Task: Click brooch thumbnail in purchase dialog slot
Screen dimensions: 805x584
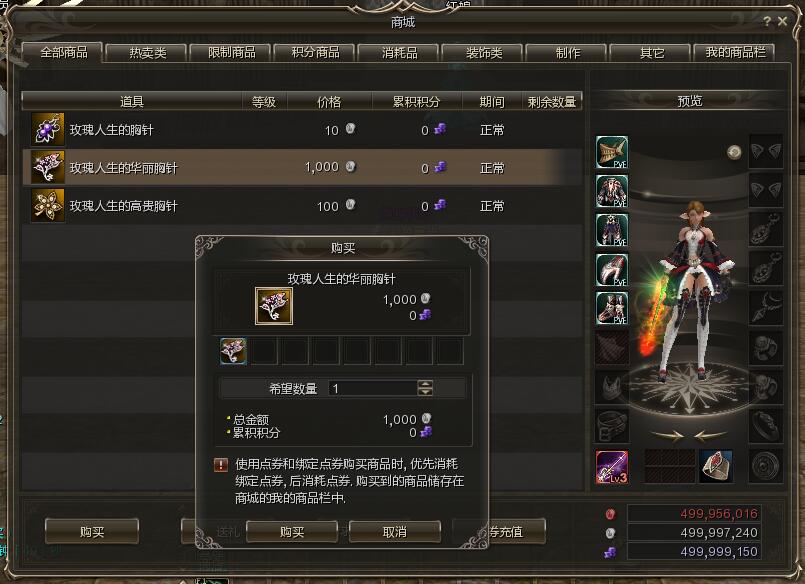Action: [233, 351]
